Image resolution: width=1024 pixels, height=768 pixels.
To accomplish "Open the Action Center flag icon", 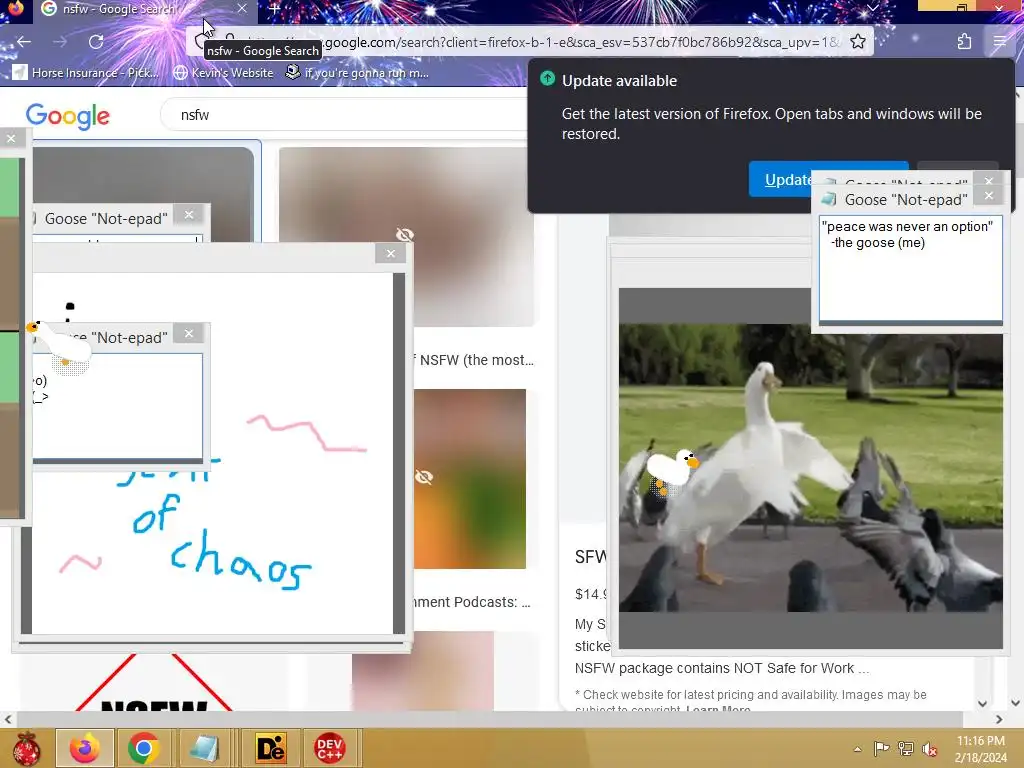I will click(881, 749).
